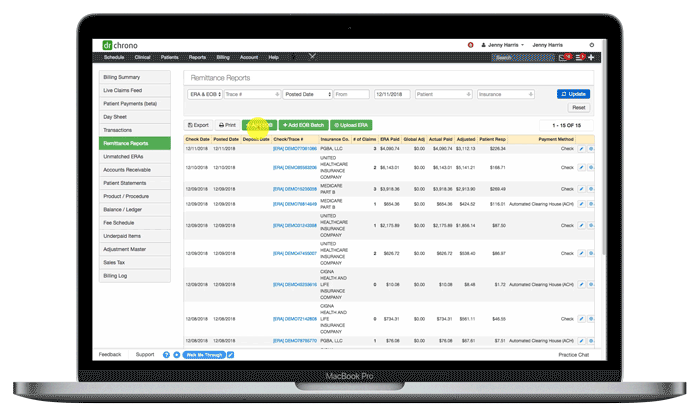The height and width of the screenshot is (414, 700).
Task: Open the messages envelope icon
Action: [x=563, y=58]
